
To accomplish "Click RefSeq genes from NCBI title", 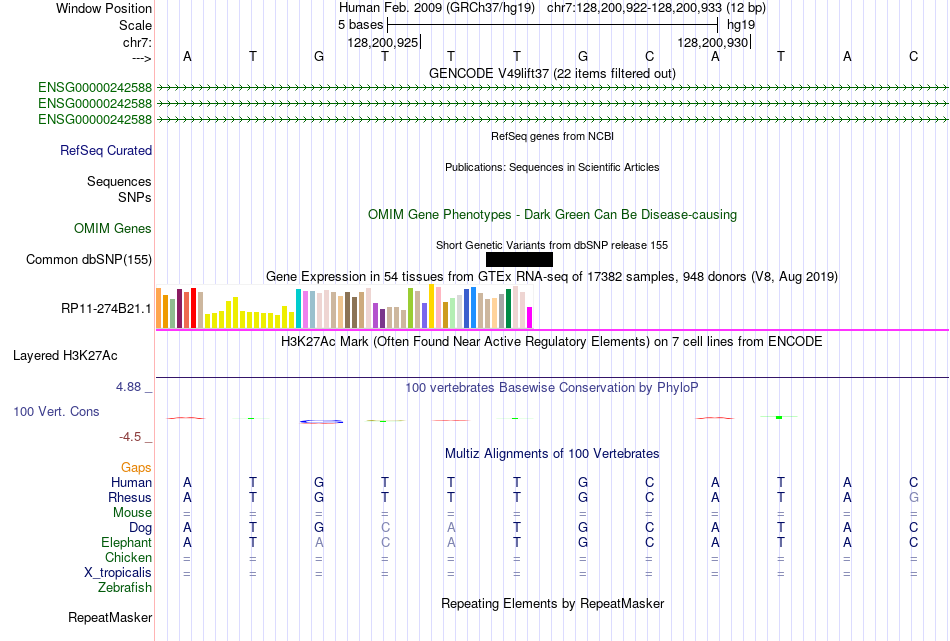I will click(552, 136).
